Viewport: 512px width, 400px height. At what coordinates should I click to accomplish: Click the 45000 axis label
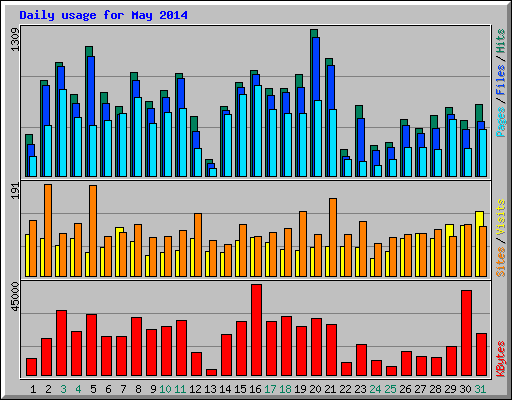coord(15,297)
